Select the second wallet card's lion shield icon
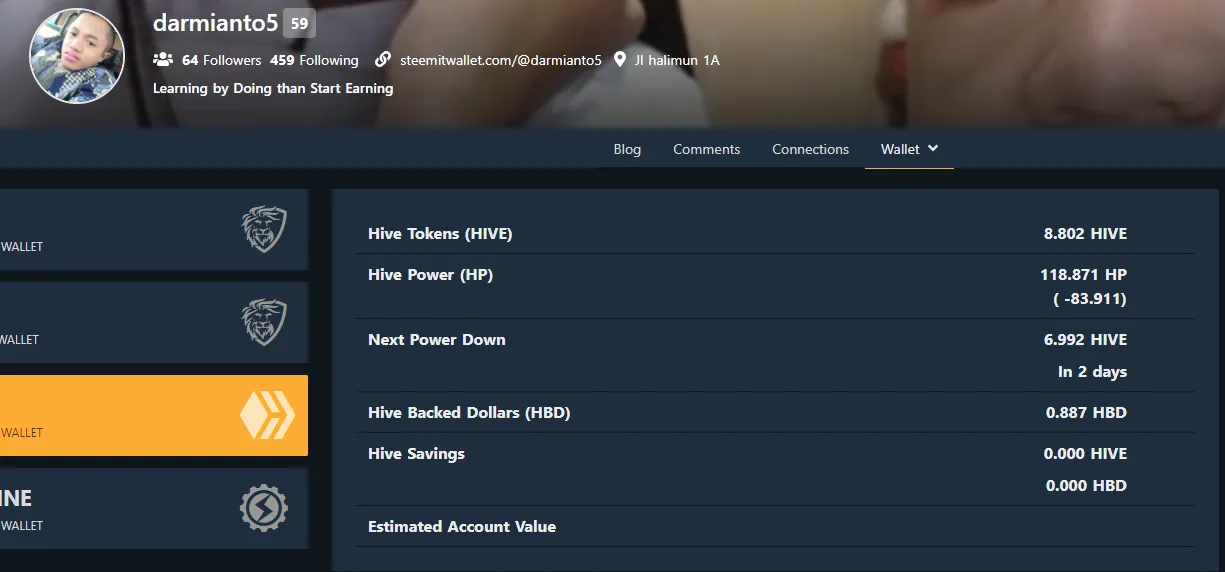 click(264, 322)
